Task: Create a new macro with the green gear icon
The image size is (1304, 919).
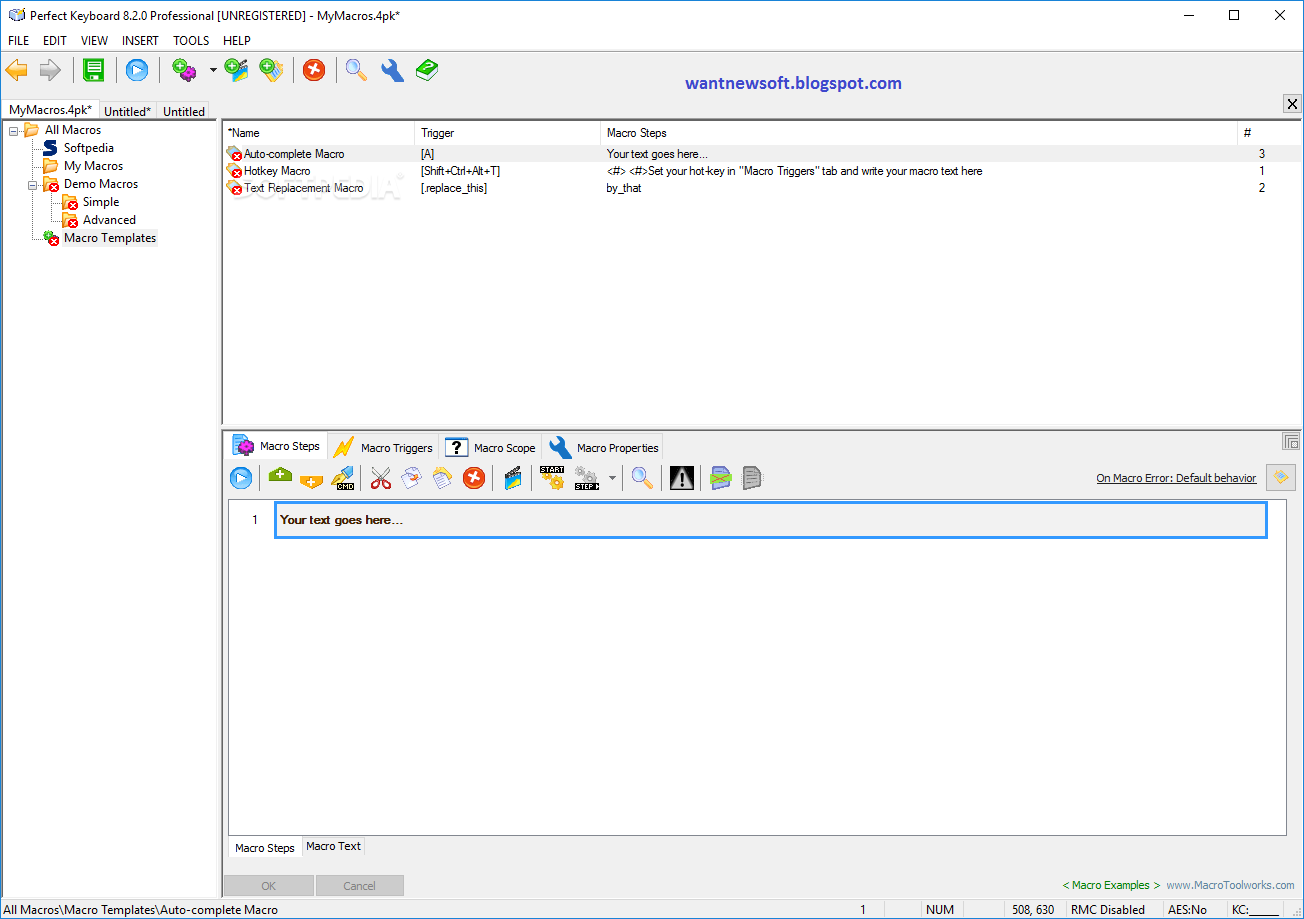Action: 185,70
